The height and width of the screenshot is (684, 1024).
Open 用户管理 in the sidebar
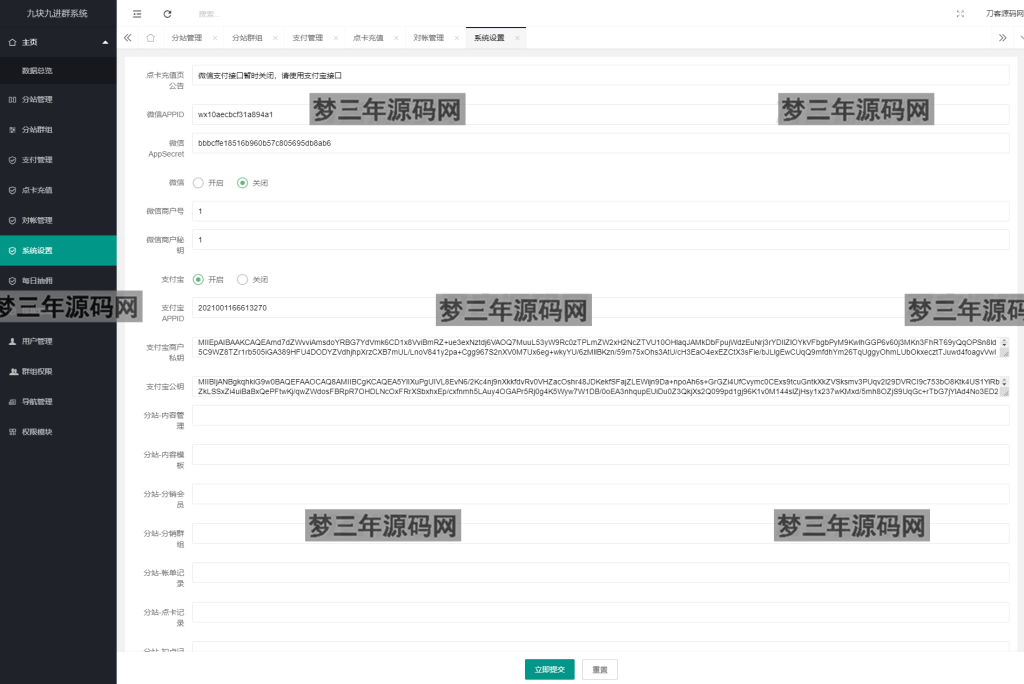[58, 342]
